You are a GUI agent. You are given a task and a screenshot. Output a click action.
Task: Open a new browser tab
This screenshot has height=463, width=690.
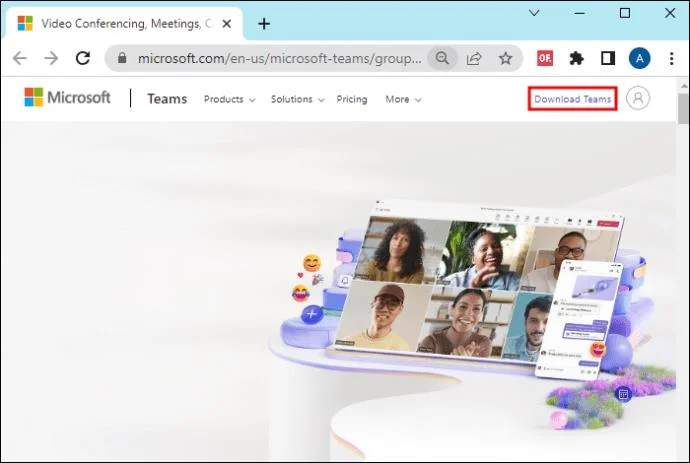tap(264, 24)
